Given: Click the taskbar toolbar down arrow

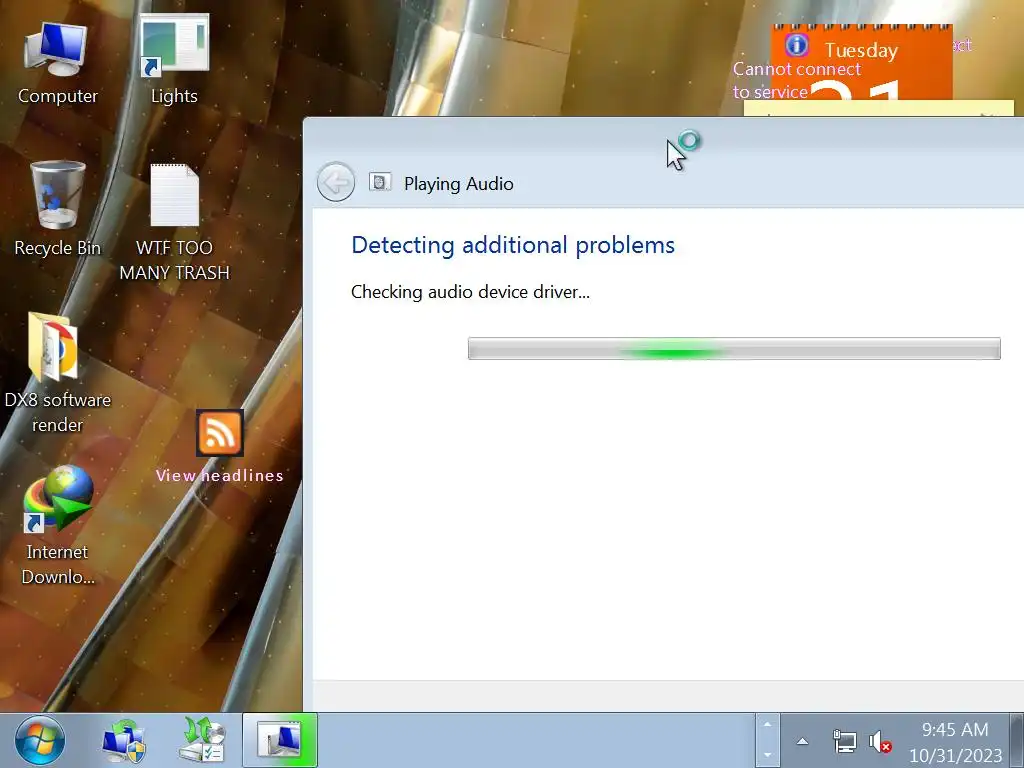Looking at the screenshot, I should (767, 755).
